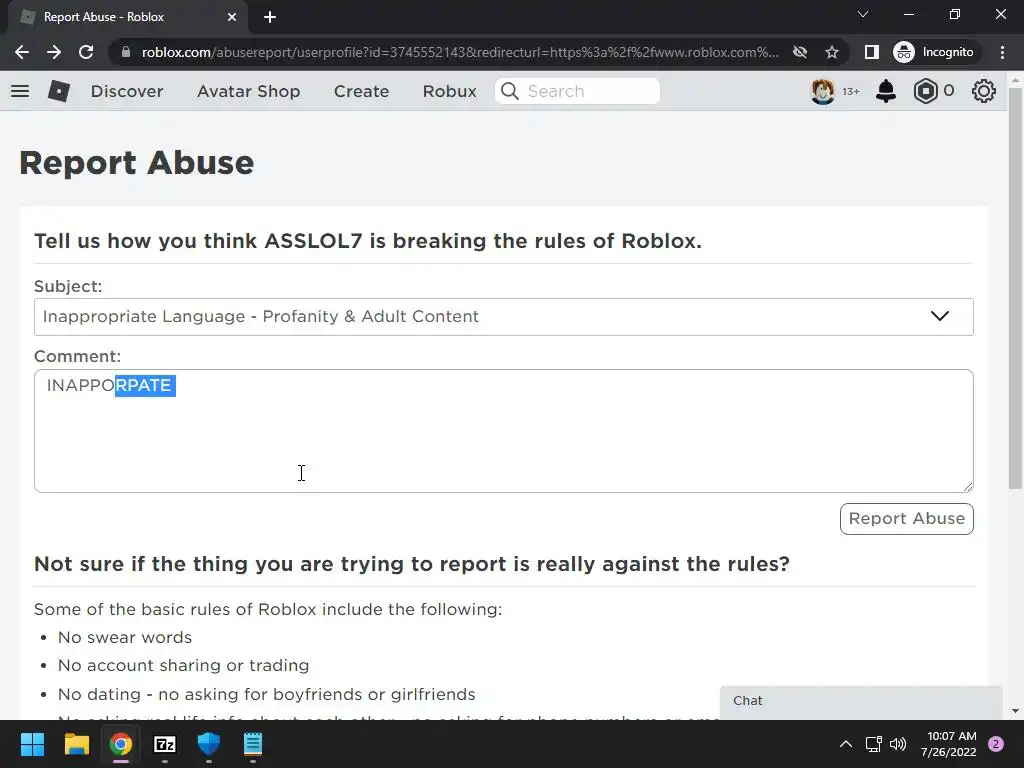Open the notifications bell
The height and width of the screenshot is (768, 1024).
(x=886, y=91)
